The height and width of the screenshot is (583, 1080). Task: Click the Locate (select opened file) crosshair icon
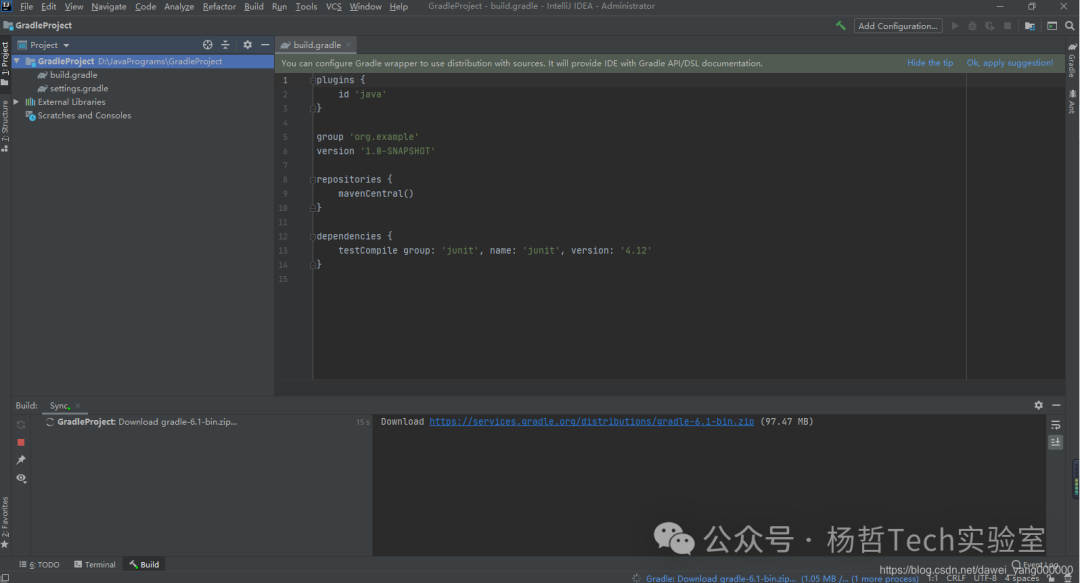tap(208, 45)
